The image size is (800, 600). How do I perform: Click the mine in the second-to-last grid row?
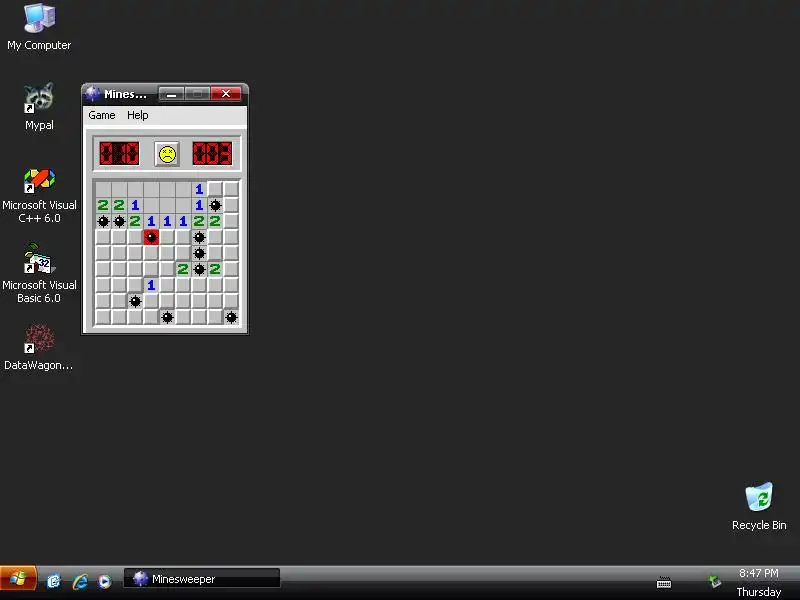tap(135, 301)
